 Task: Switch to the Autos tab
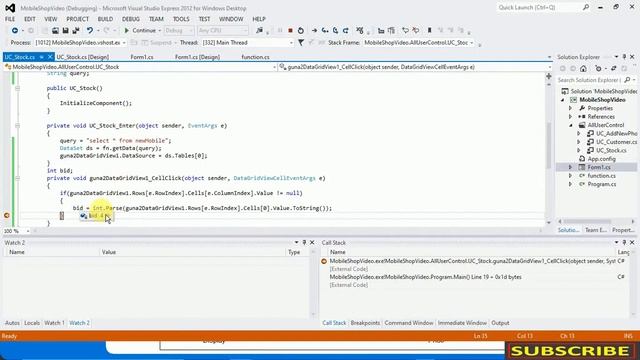tap(12, 323)
